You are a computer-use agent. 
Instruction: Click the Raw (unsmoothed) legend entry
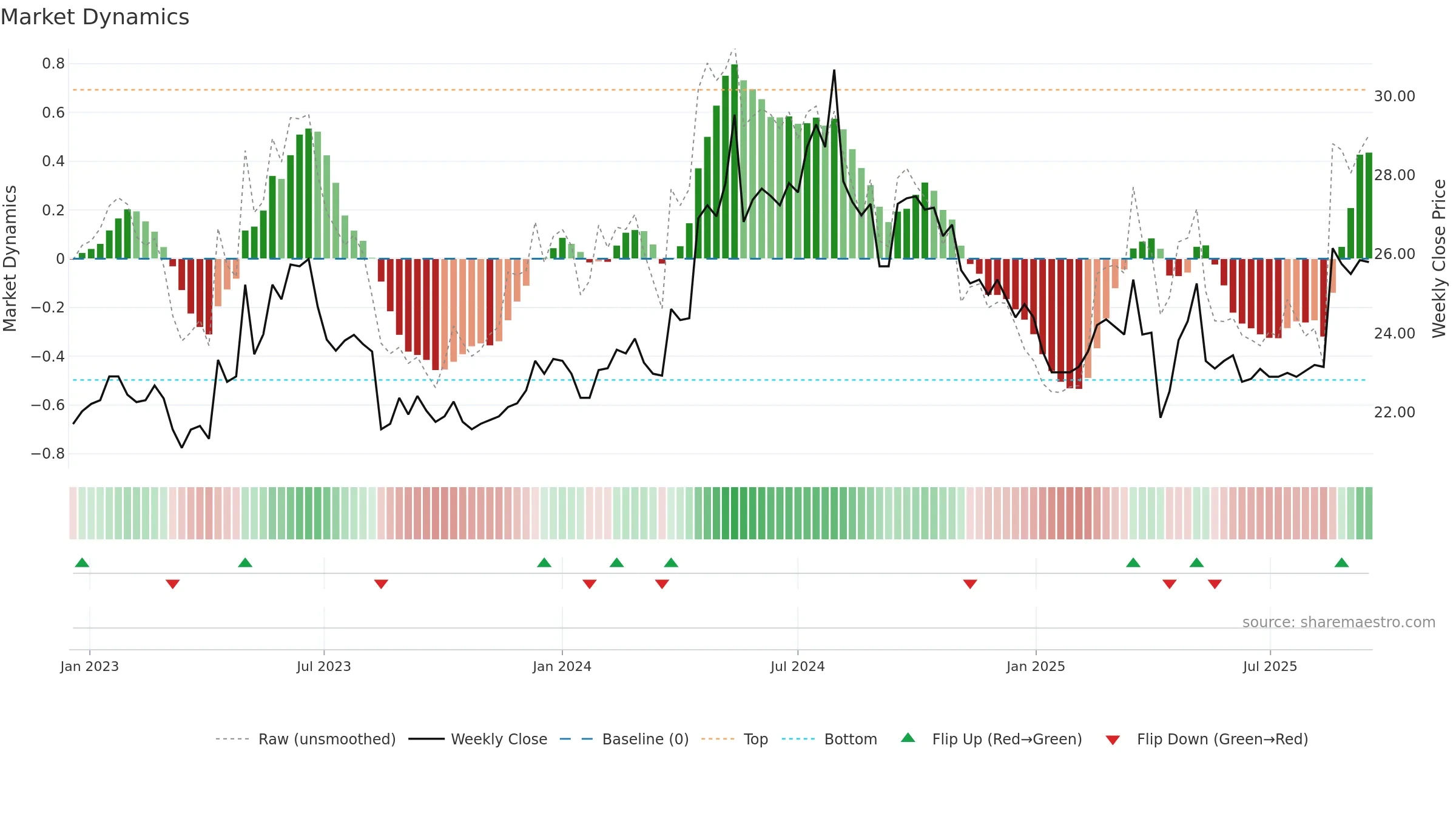coord(306,739)
